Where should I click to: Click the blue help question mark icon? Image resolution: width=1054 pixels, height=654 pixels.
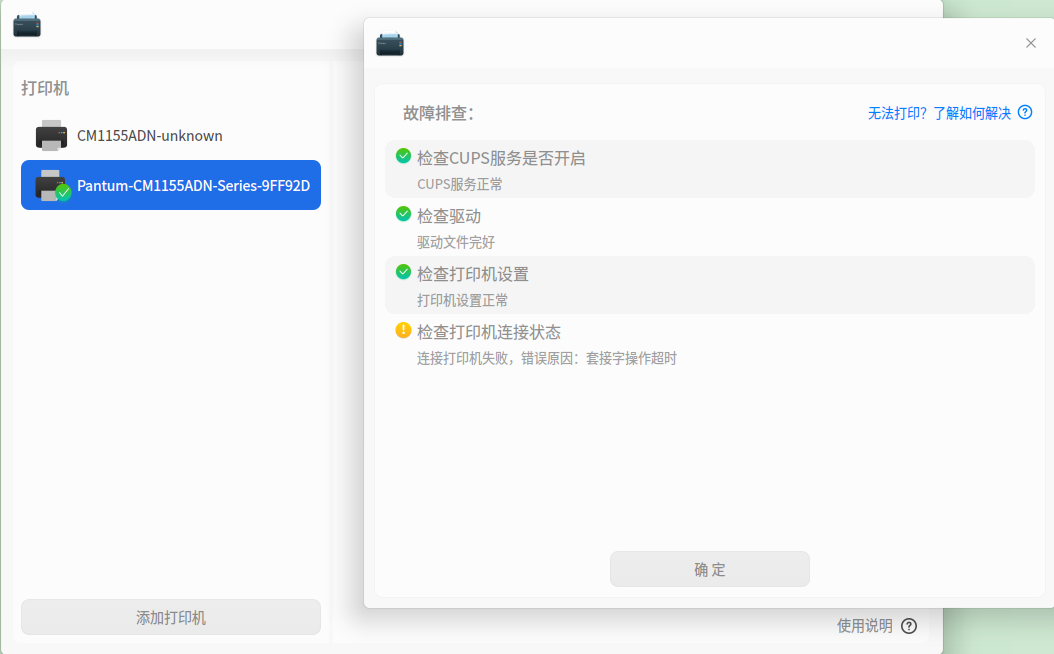click(x=1025, y=112)
